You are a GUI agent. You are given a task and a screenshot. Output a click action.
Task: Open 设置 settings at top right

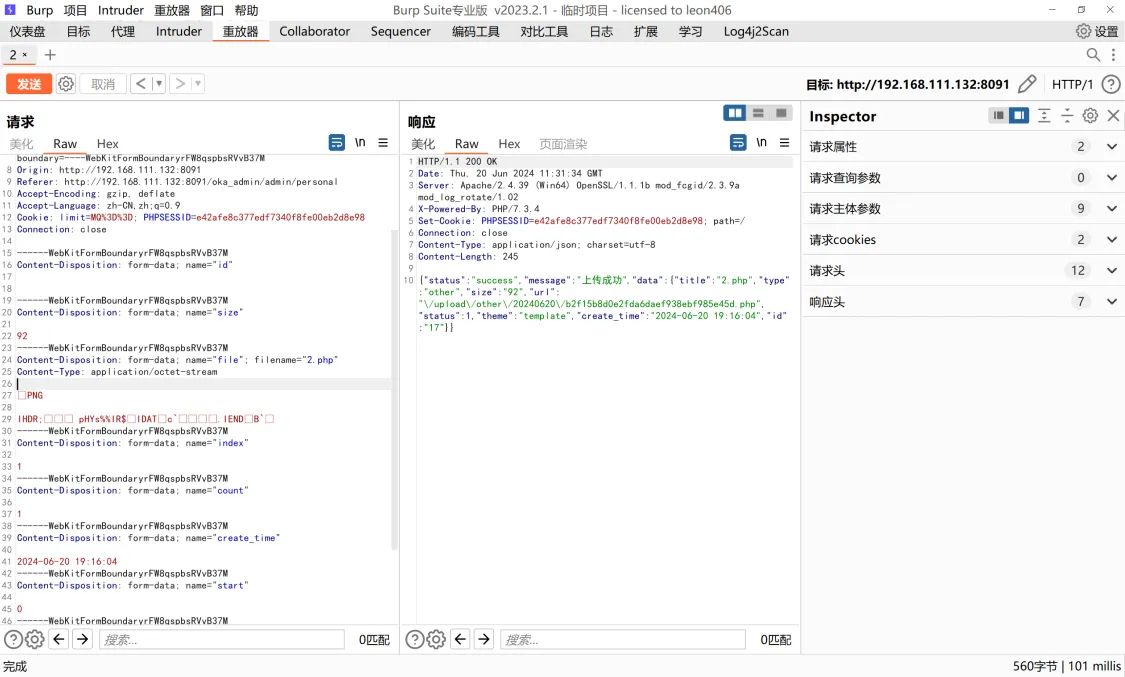(x=1098, y=32)
